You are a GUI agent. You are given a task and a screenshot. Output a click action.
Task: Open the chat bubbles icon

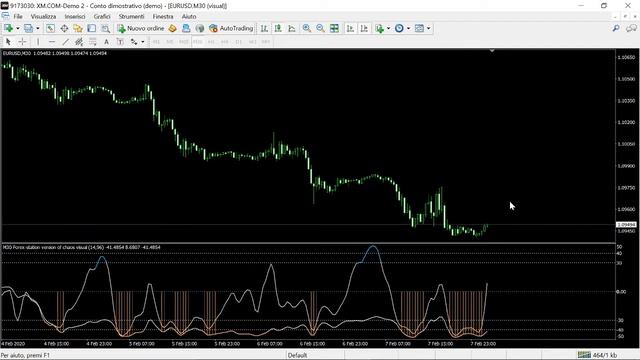coord(631,28)
